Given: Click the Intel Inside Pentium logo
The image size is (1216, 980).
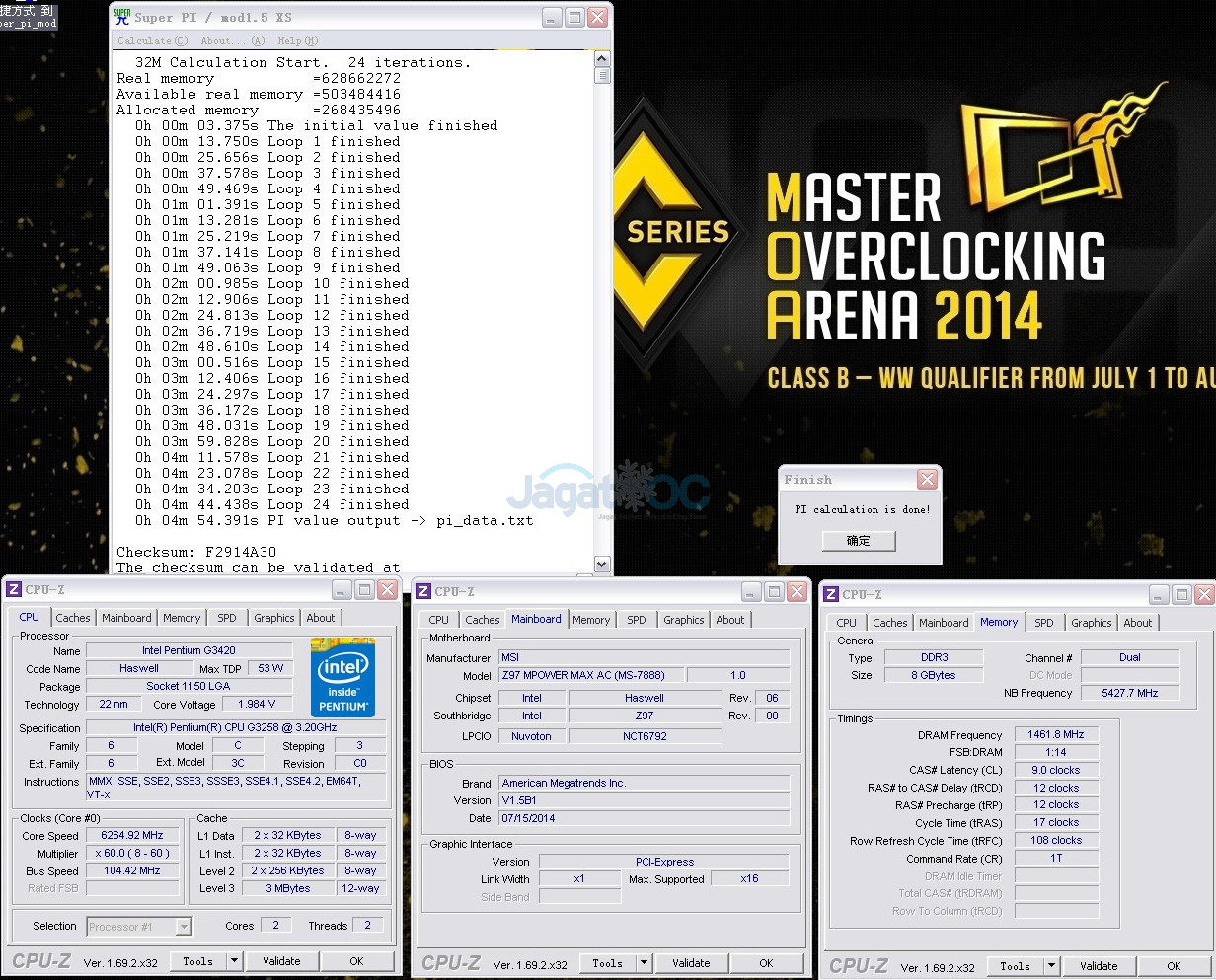Looking at the screenshot, I should click(x=343, y=676).
